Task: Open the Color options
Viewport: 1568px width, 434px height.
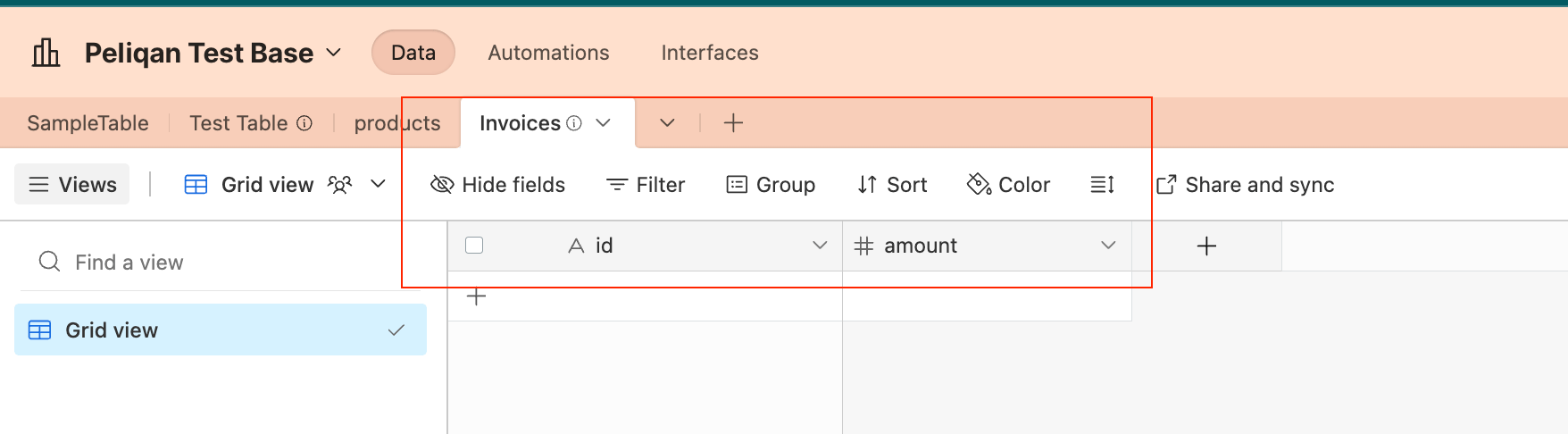Action: [x=1008, y=185]
